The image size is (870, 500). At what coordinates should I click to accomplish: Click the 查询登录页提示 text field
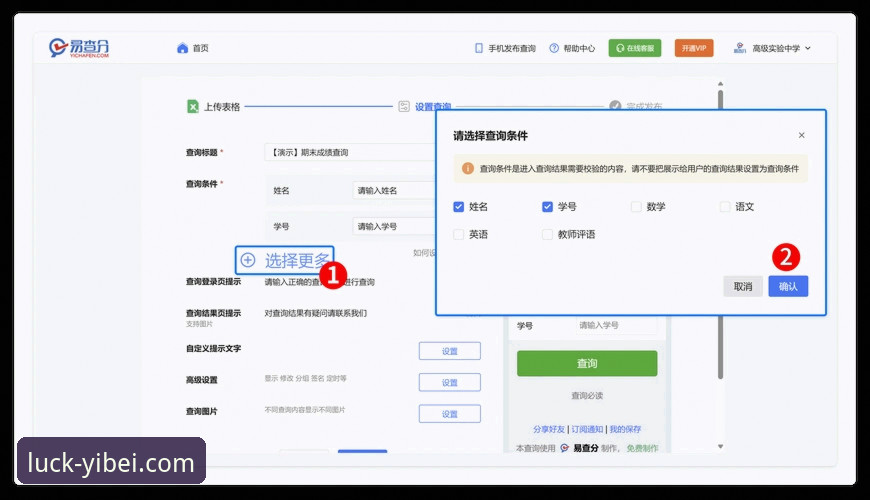320,282
